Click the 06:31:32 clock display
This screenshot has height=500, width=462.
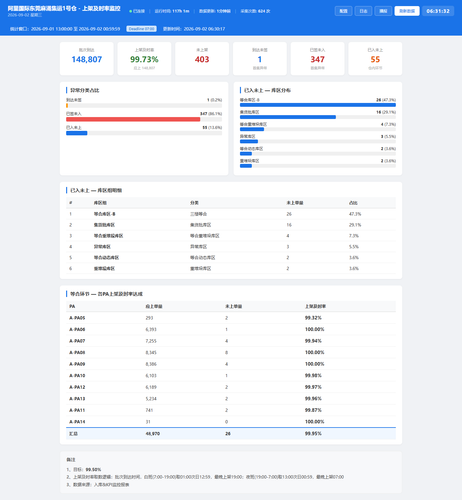coord(438,11)
